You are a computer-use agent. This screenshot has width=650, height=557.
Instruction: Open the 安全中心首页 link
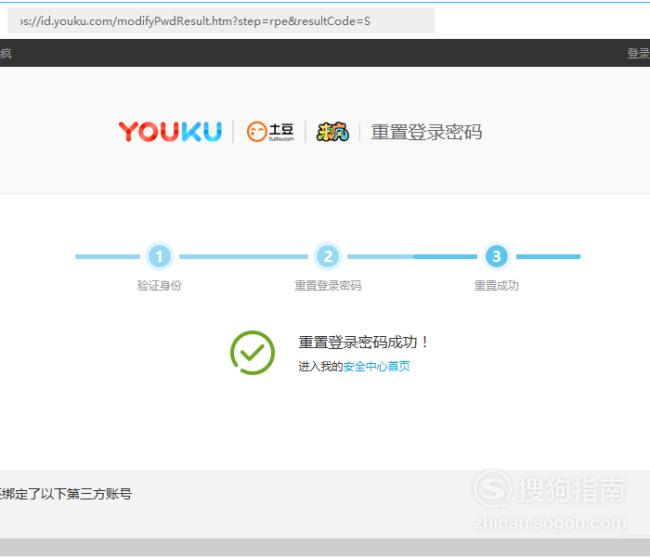click(376, 366)
